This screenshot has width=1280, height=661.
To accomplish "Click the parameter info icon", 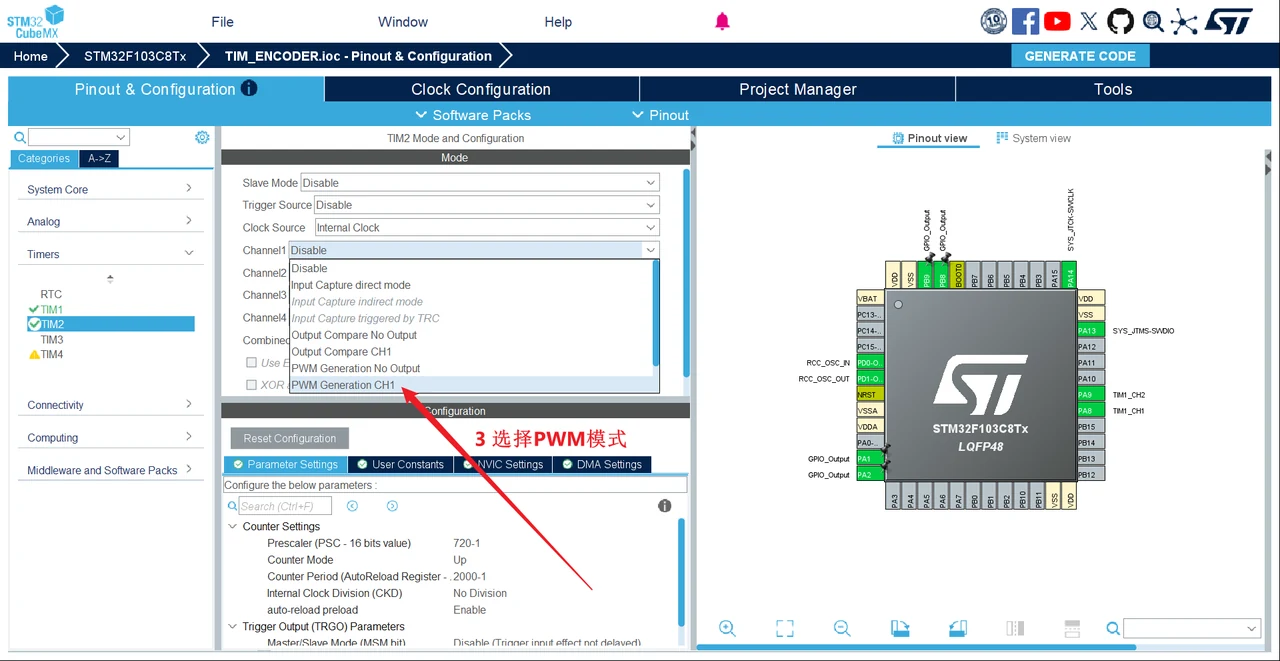I will pyautogui.click(x=664, y=506).
